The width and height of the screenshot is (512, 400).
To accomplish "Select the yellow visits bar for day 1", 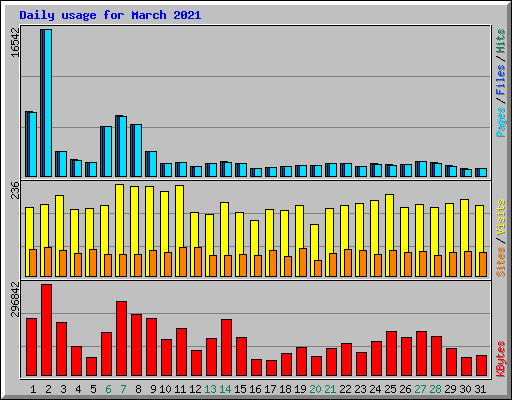I will tap(29, 242).
